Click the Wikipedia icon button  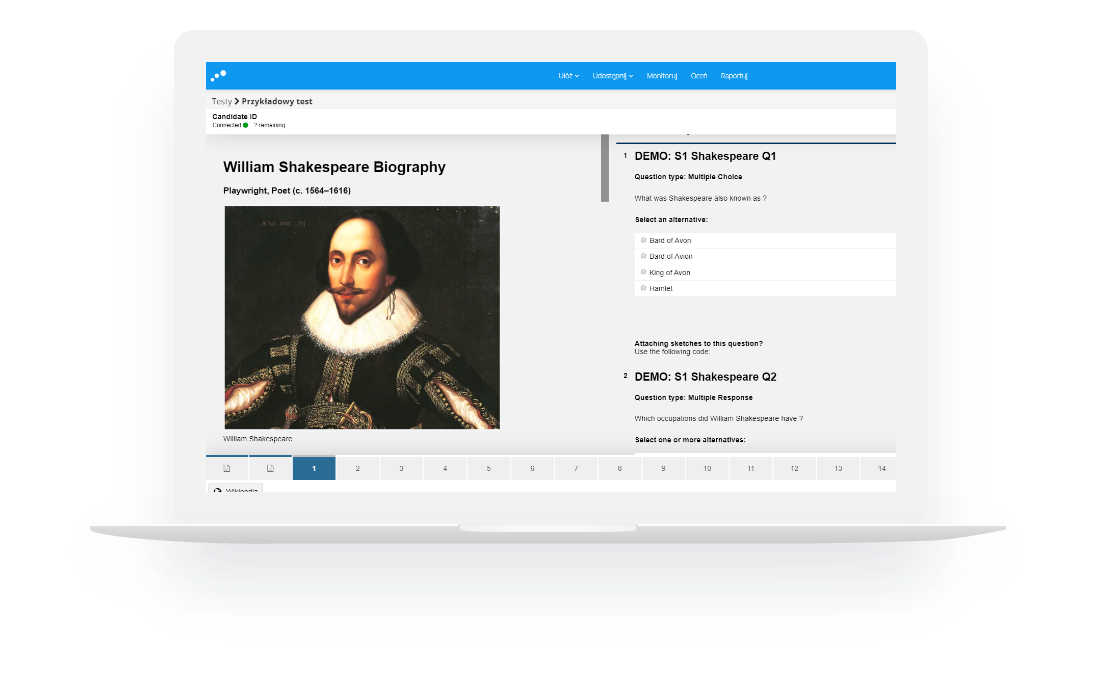pos(235,490)
